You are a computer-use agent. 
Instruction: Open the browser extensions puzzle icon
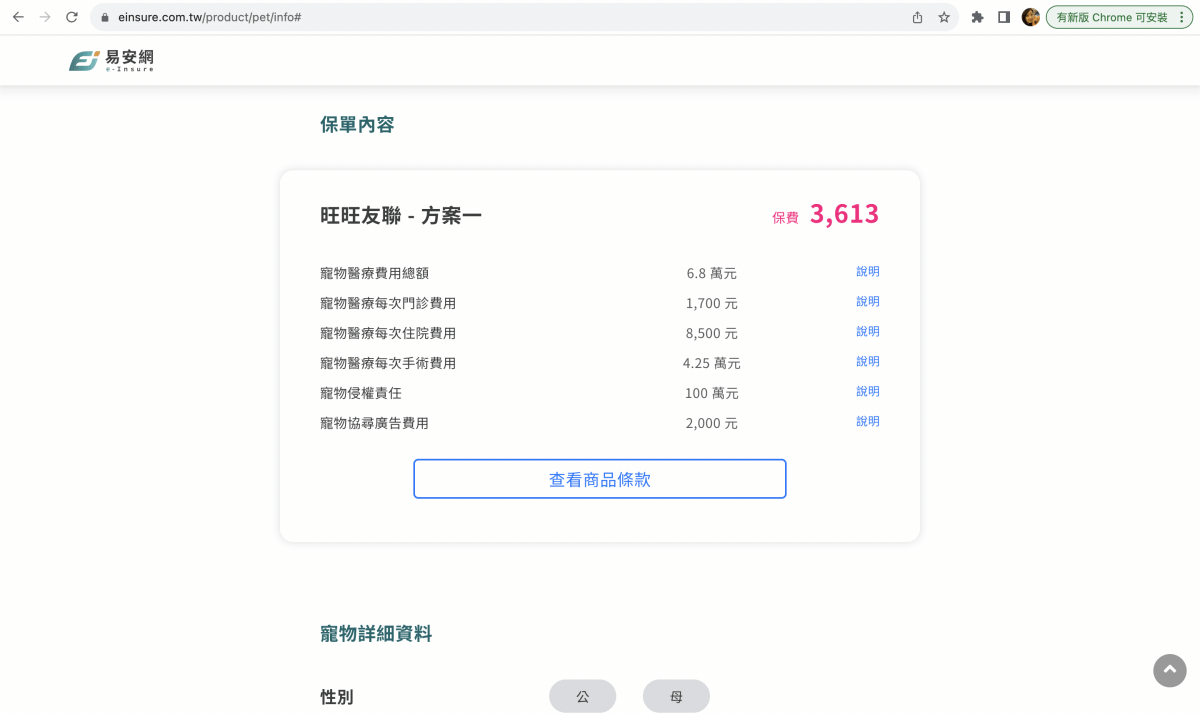[x=977, y=17]
